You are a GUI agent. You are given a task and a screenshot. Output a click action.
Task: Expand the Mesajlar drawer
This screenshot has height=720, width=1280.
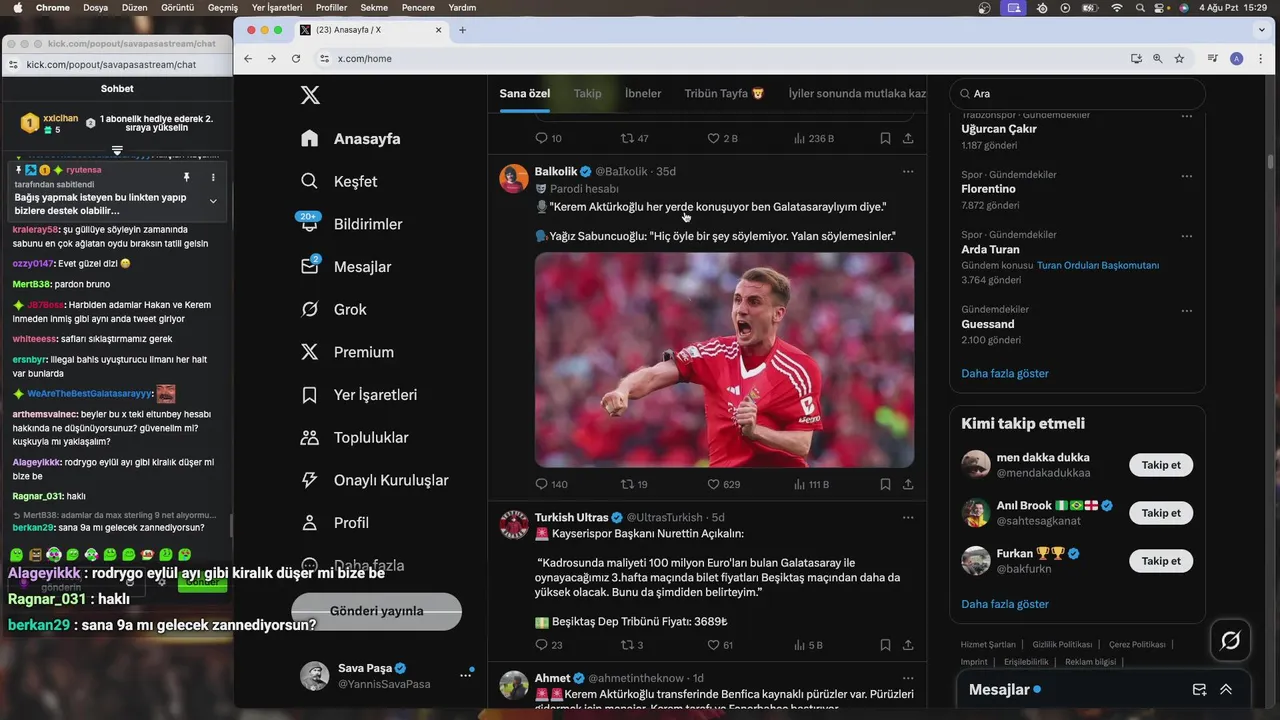[1226, 689]
